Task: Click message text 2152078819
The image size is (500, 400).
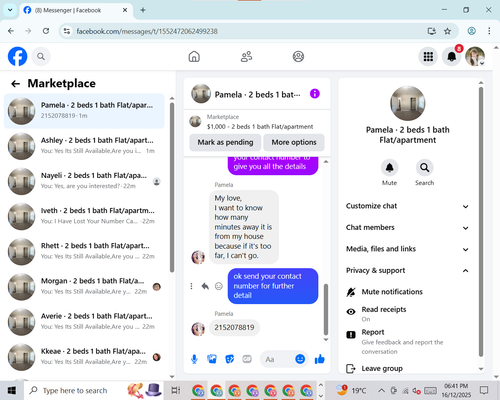Action: click(234, 327)
